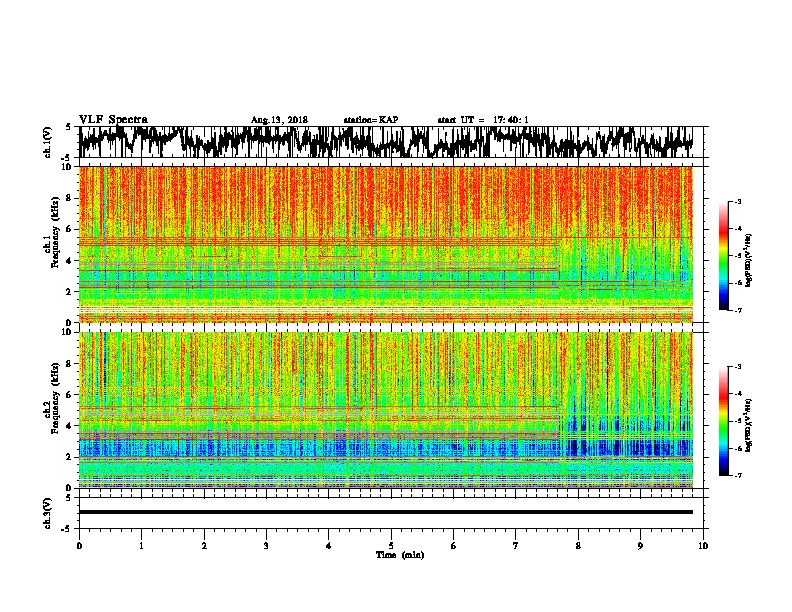Click the "-7" label on ch.1 color bar
Image resolution: width=792 pixels, height=612 pixels.
(737, 310)
